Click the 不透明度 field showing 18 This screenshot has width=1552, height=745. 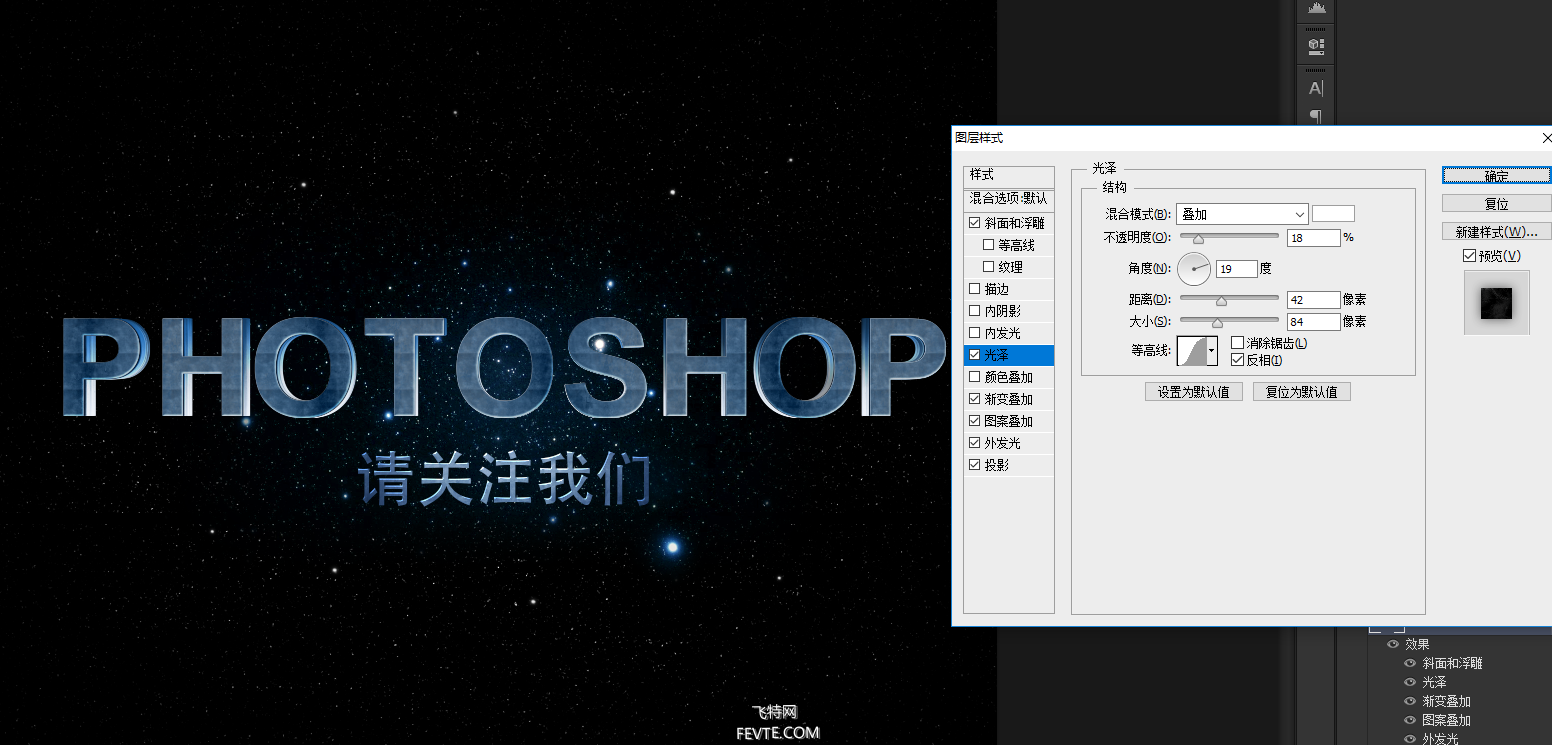[1313, 238]
